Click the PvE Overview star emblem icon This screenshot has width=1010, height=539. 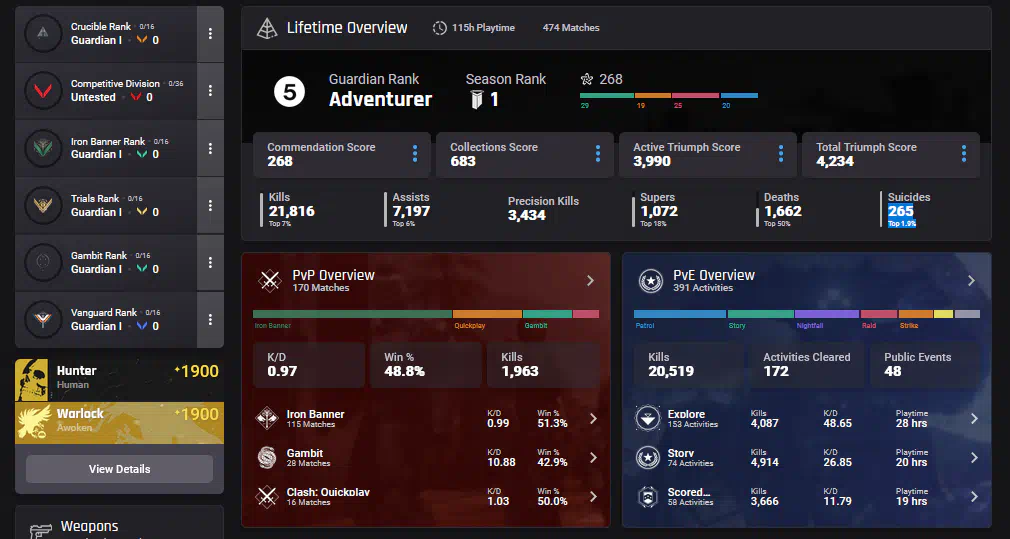(651, 281)
